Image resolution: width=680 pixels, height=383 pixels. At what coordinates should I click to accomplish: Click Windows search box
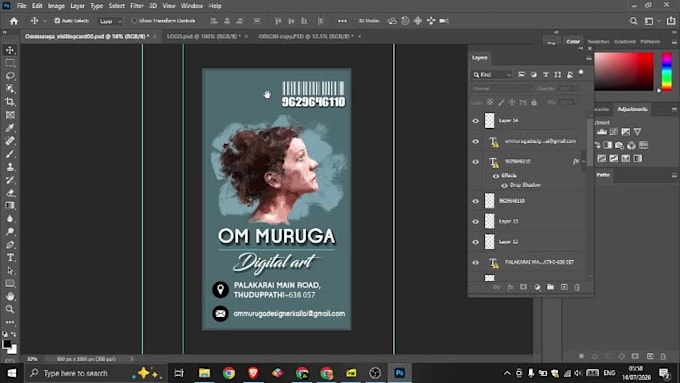tap(95, 373)
